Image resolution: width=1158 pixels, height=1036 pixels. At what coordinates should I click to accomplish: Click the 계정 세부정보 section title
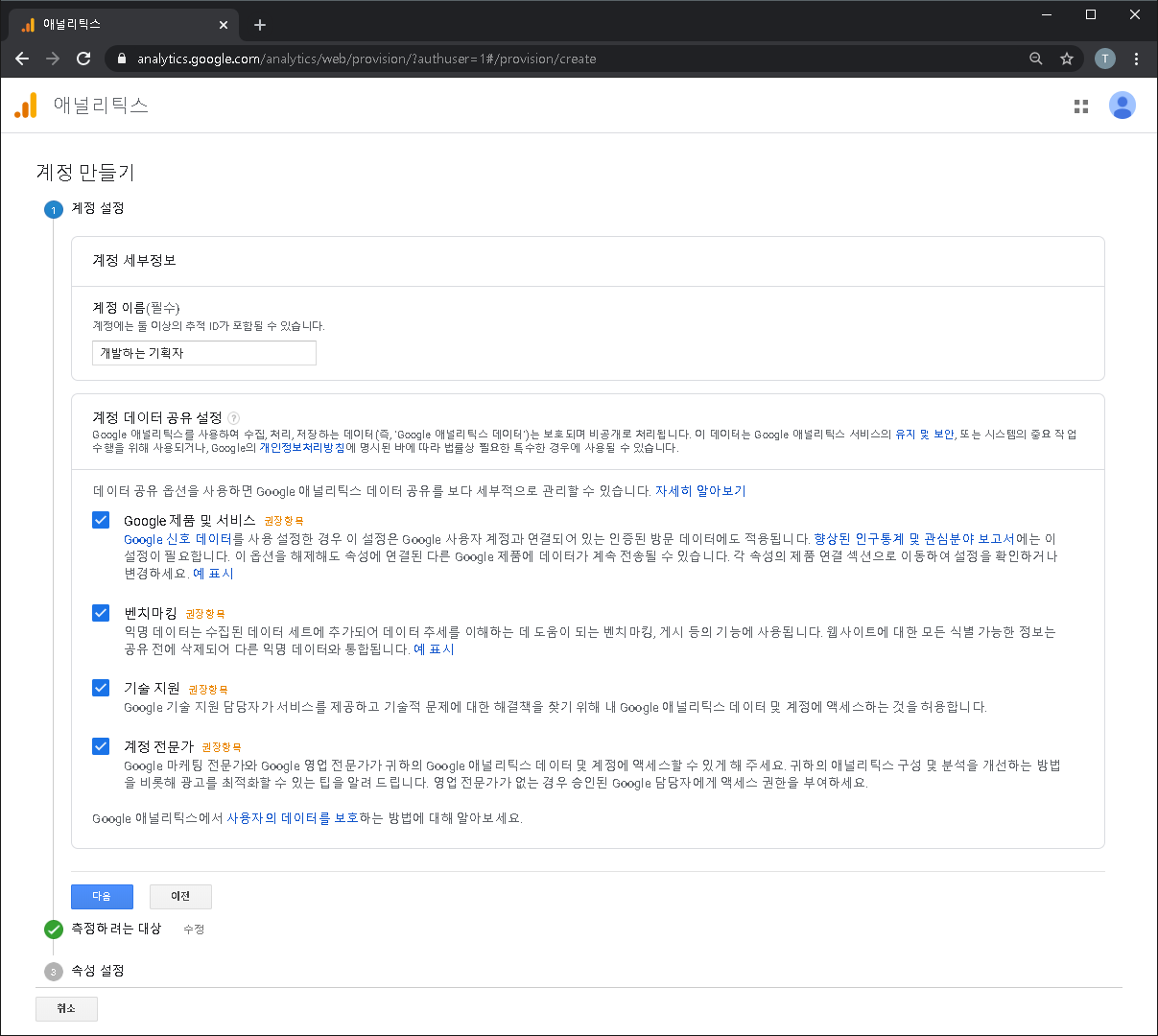point(134,261)
